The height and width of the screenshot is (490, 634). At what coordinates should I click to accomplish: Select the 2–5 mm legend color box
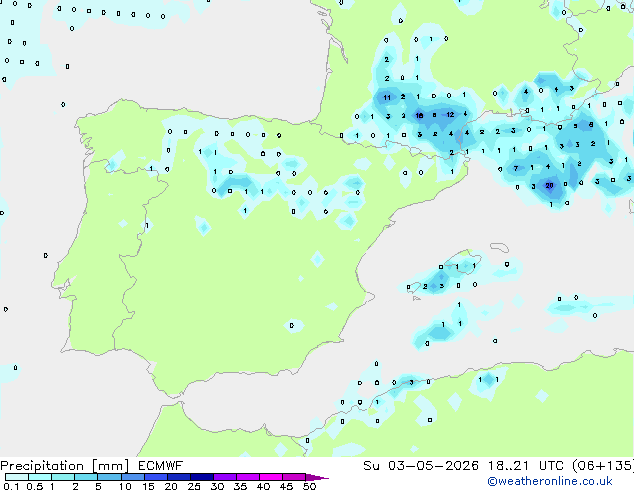[x=86, y=477]
